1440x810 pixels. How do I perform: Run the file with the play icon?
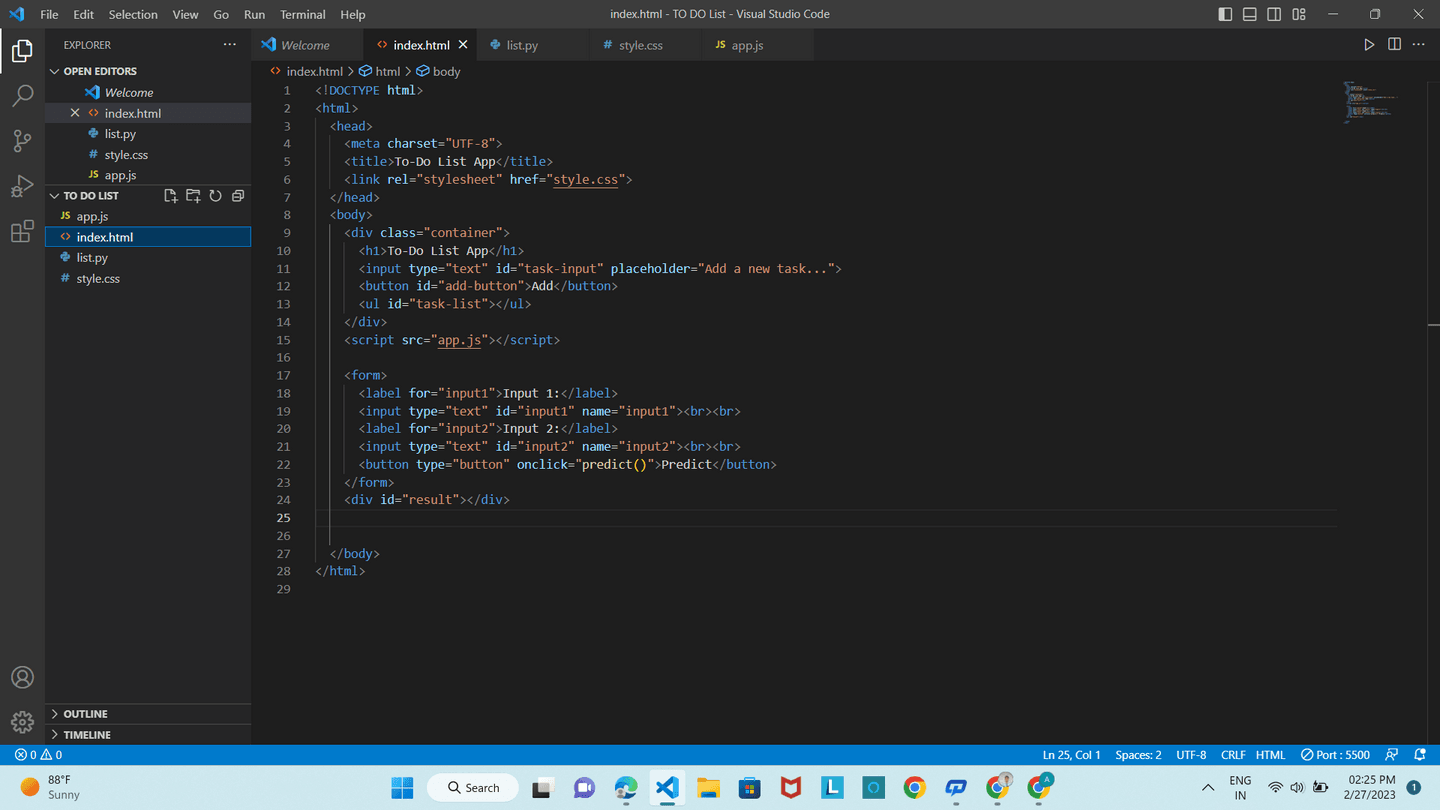click(x=1369, y=45)
